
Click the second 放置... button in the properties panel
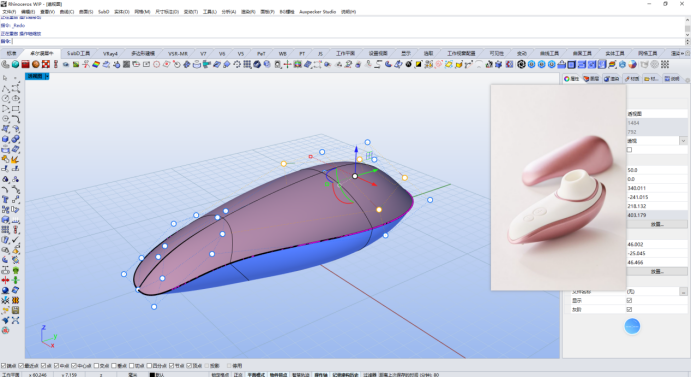(x=657, y=271)
